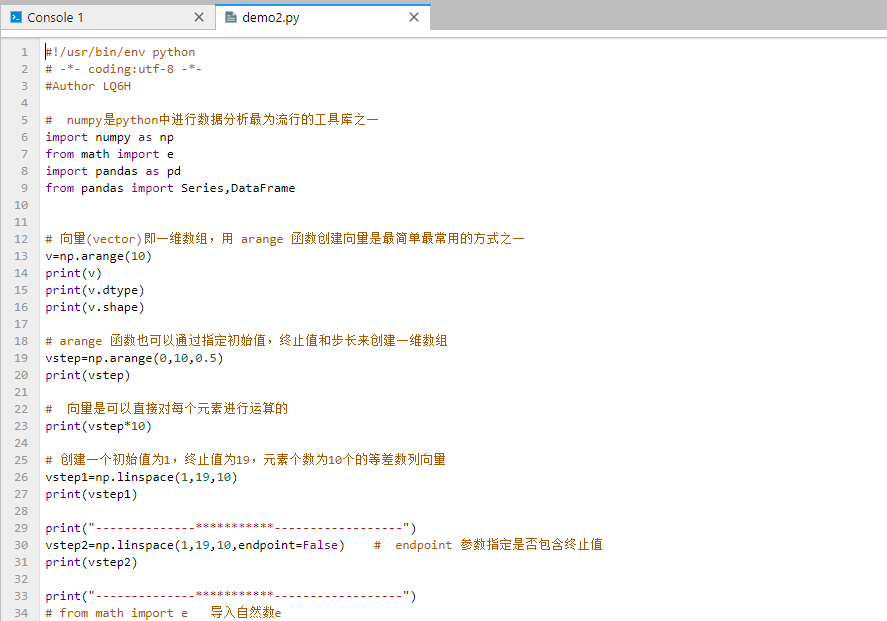Click the '# 向量(vector)' comment on line 12
This screenshot has width=887, height=621.
(285, 239)
